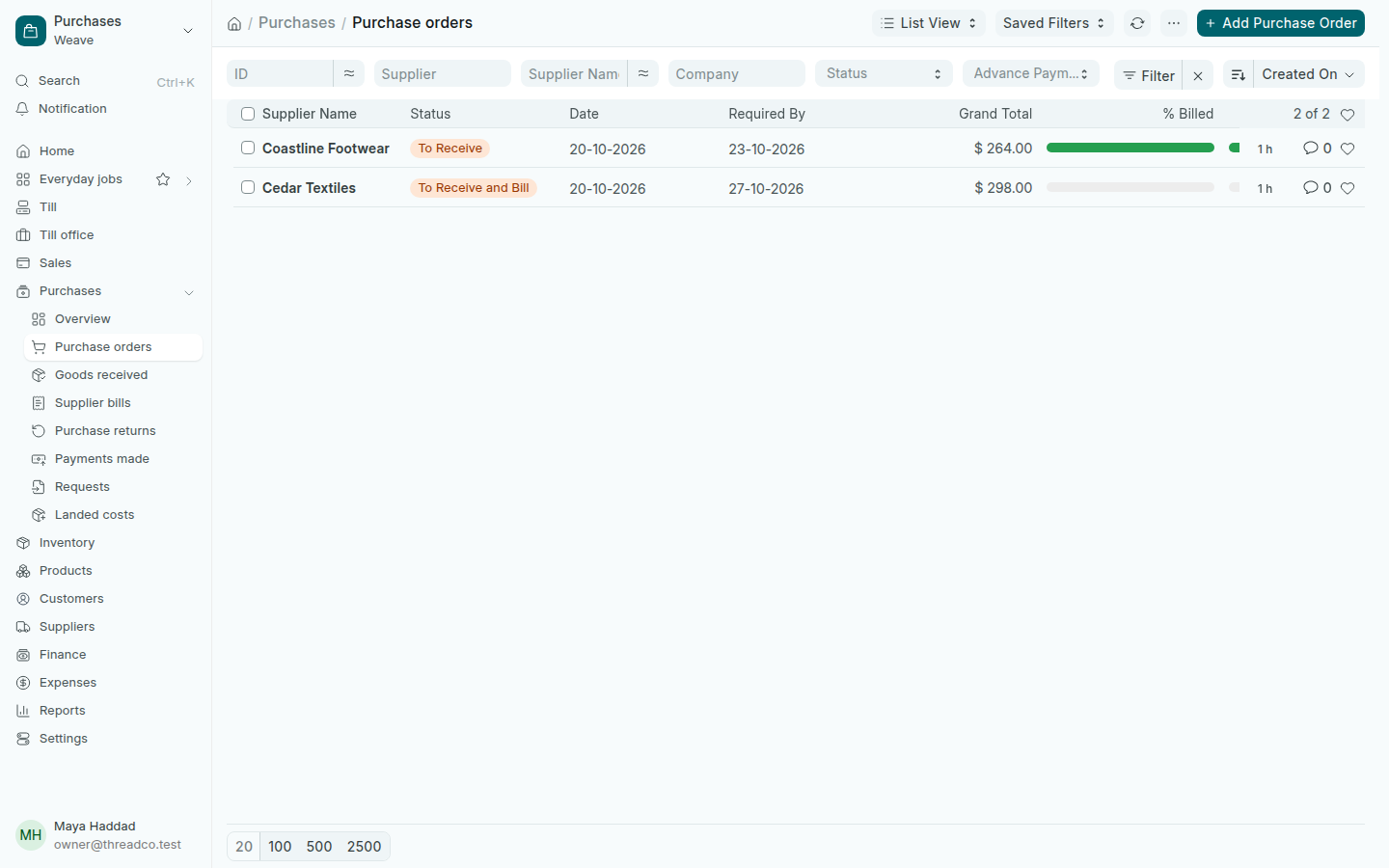Image resolution: width=1389 pixels, height=868 pixels.
Task: Click the Purchases Weave app logo
Action: click(x=31, y=31)
